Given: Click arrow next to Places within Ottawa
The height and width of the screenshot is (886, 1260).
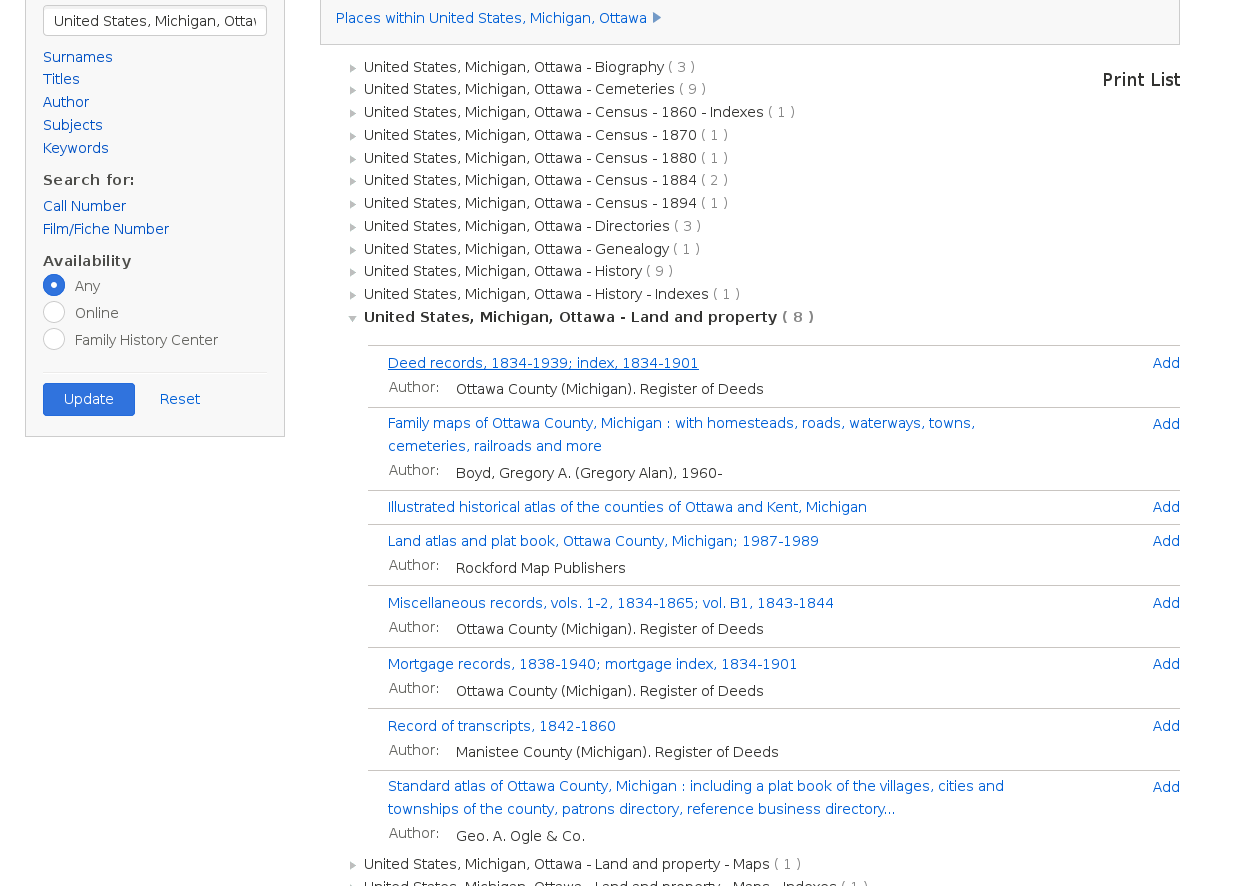Looking at the screenshot, I should click(x=657, y=18).
